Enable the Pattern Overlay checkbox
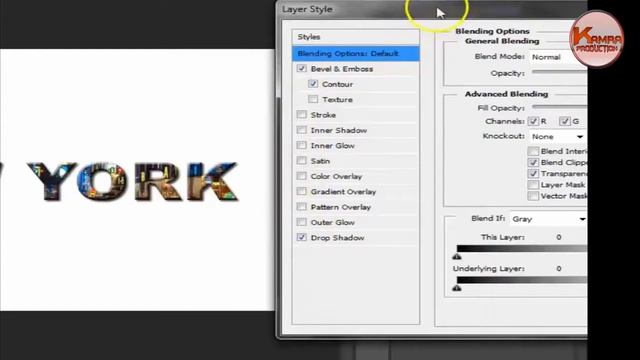Viewport: 640px width, 360px height. [302, 207]
